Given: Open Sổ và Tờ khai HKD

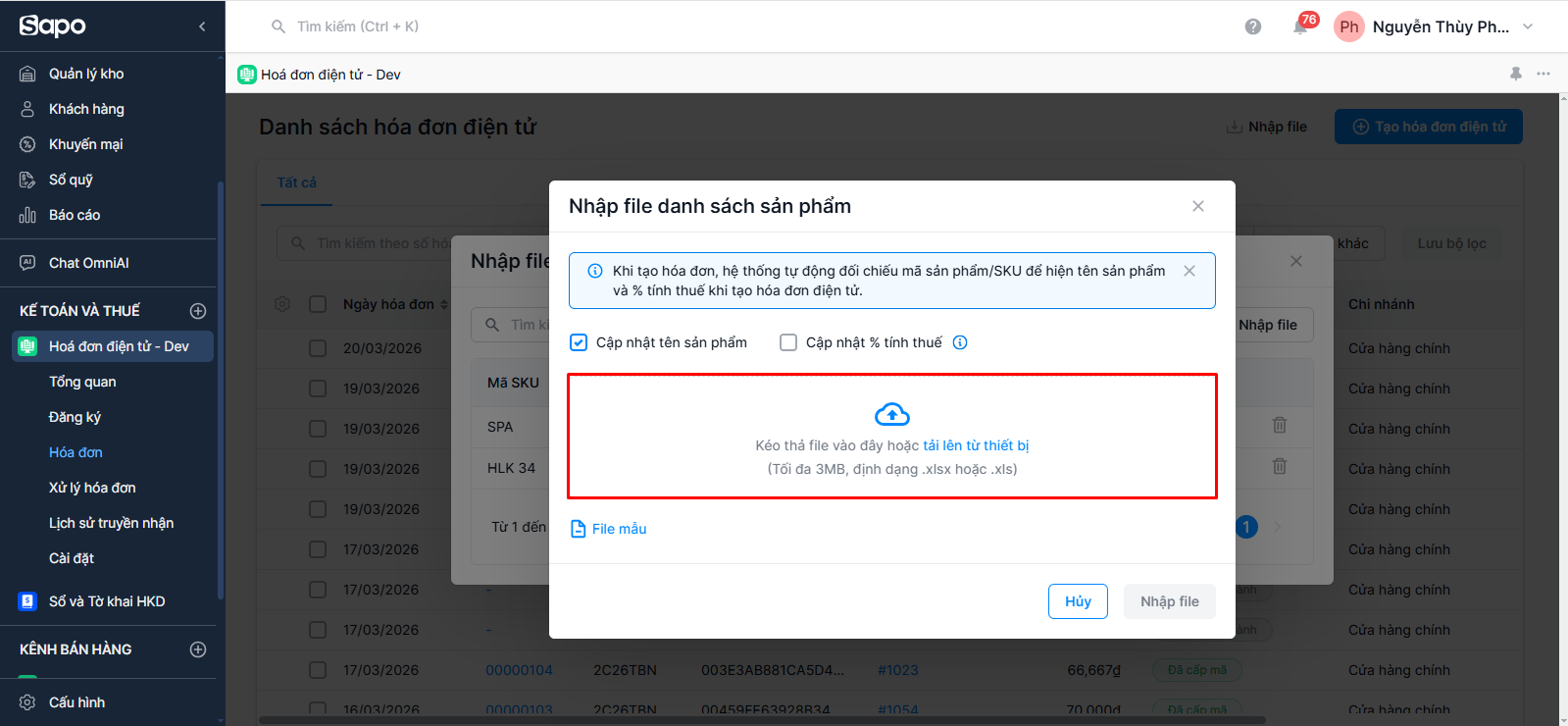Looking at the screenshot, I should point(107,601).
